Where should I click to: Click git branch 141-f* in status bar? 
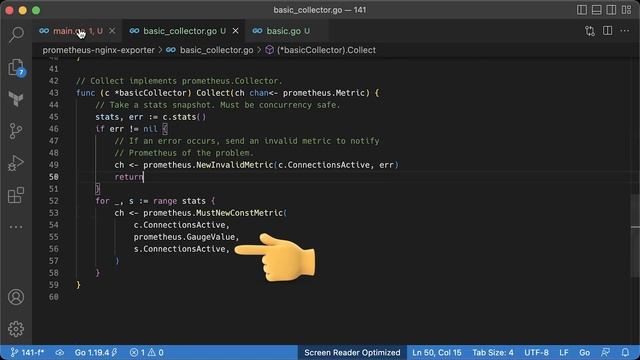27,353
